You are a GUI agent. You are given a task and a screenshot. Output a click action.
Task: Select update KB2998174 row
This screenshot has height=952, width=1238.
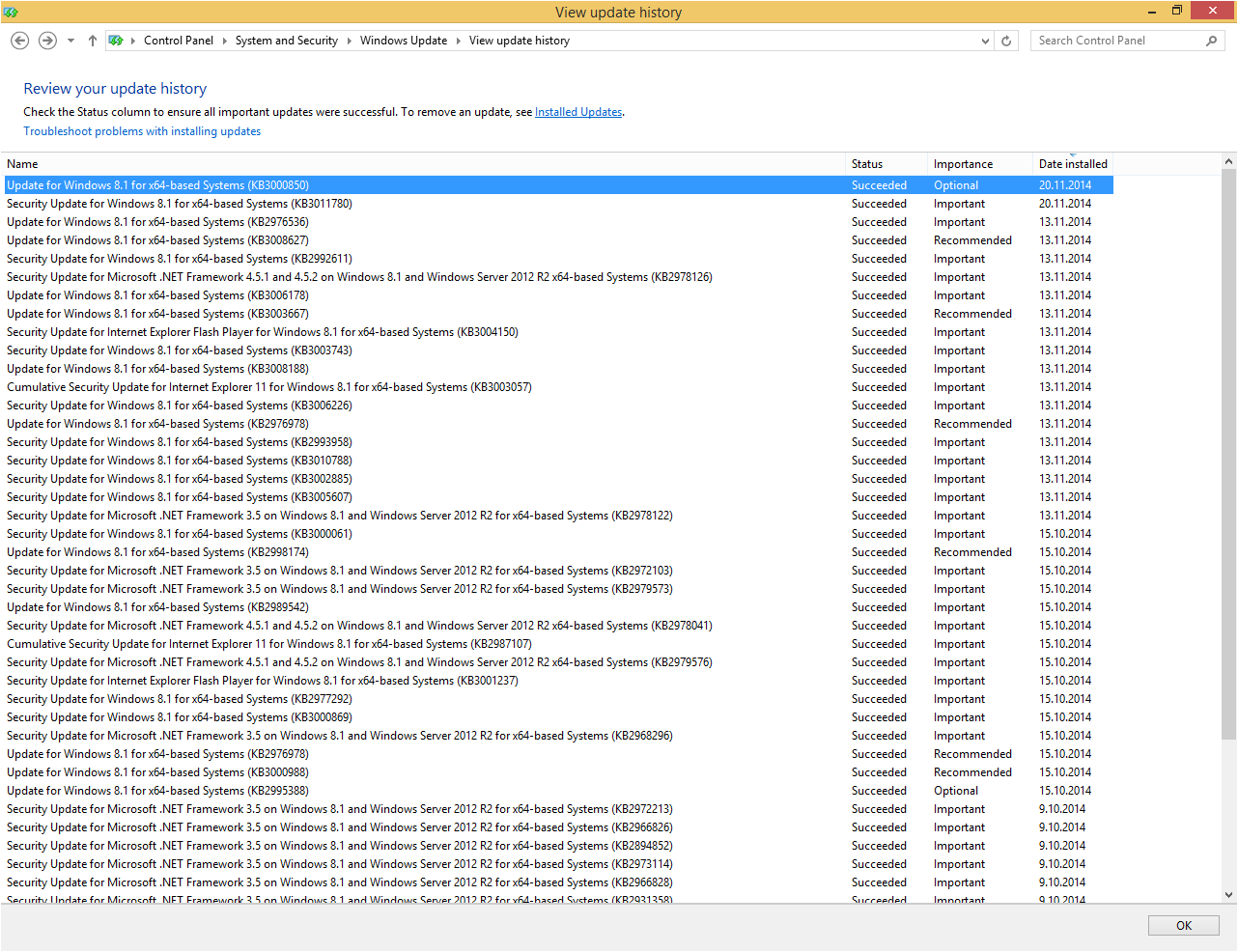[558, 552]
